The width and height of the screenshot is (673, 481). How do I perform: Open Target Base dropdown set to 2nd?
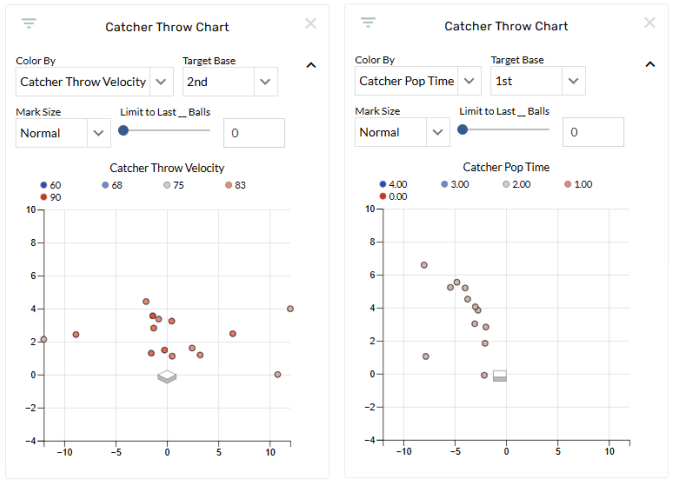coord(230,82)
